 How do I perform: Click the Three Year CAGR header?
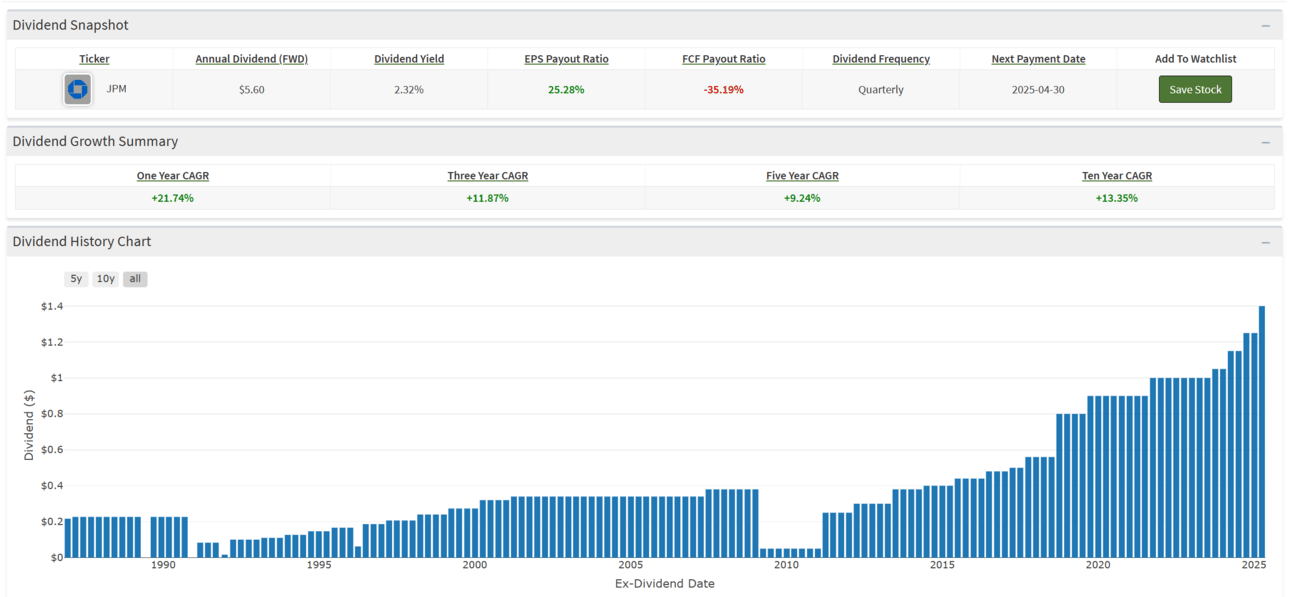pyautogui.click(x=488, y=175)
